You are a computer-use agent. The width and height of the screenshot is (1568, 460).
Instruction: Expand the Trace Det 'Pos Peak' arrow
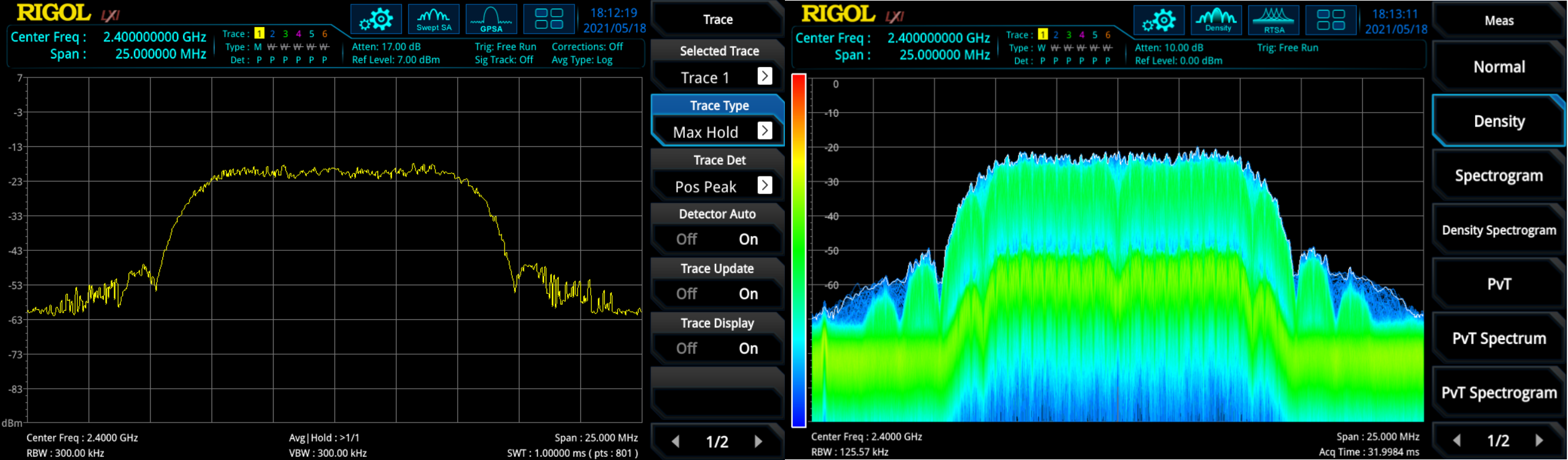pyautogui.click(x=765, y=185)
